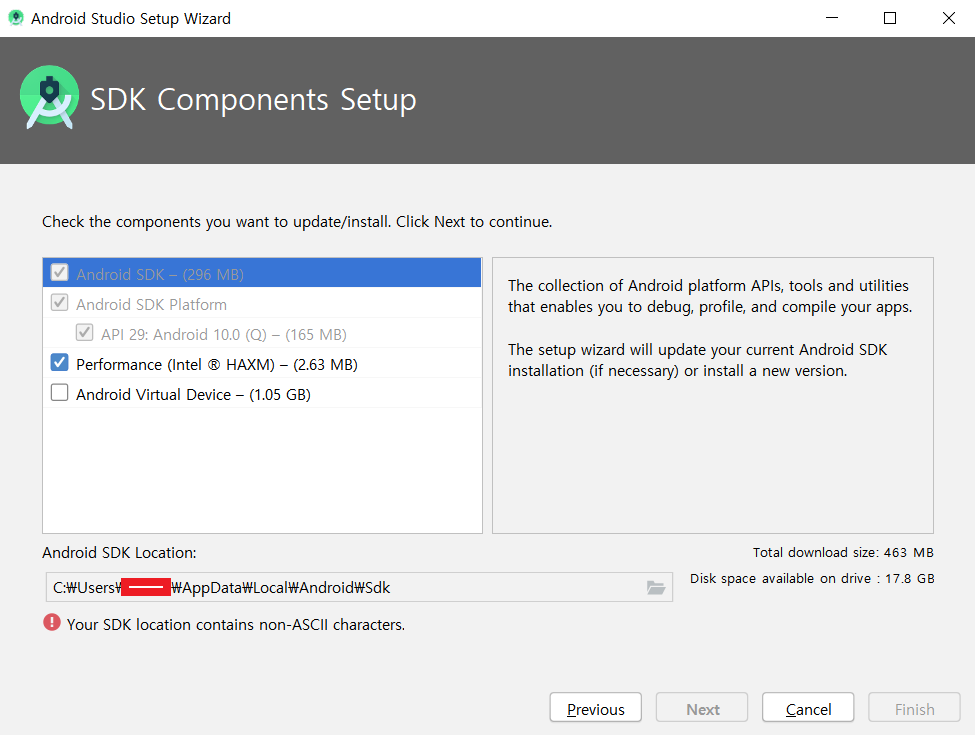Select the API 29: Android 10.0 (Q) row
975x735 pixels.
coord(262,334)
